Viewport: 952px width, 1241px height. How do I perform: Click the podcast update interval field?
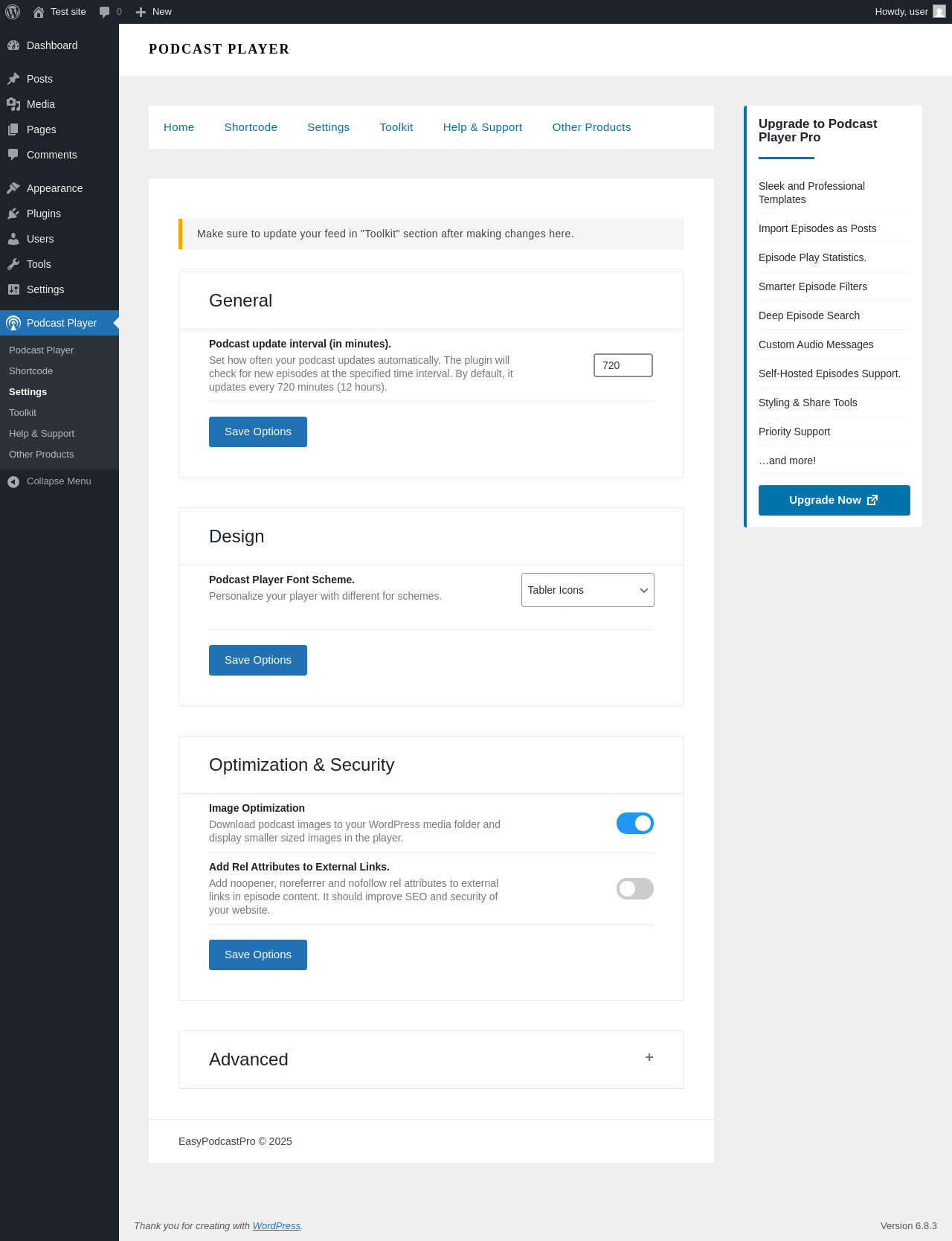(x=623, y=365)
